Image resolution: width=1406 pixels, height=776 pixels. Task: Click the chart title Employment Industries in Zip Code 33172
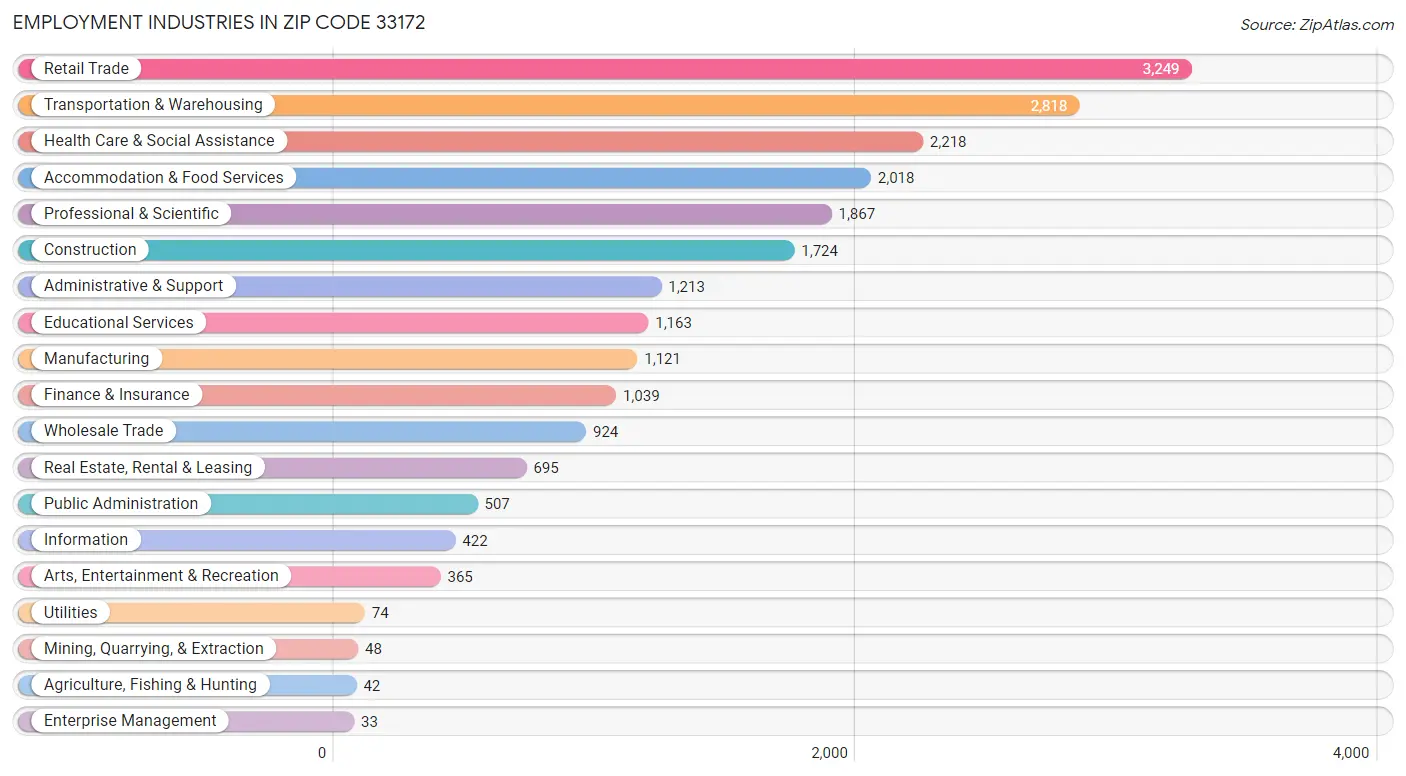[x=219, y=22]
